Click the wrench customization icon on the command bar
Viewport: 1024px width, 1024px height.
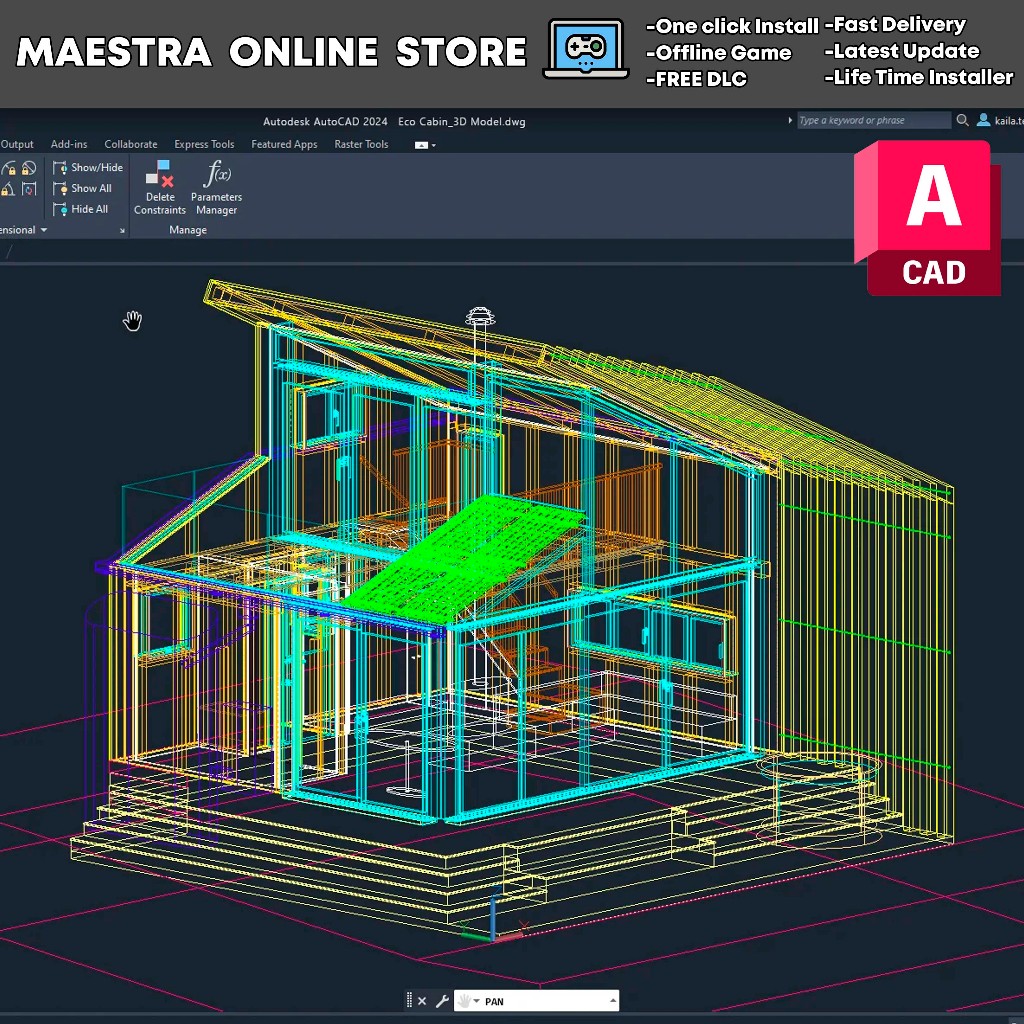[x=441, y=1000]
